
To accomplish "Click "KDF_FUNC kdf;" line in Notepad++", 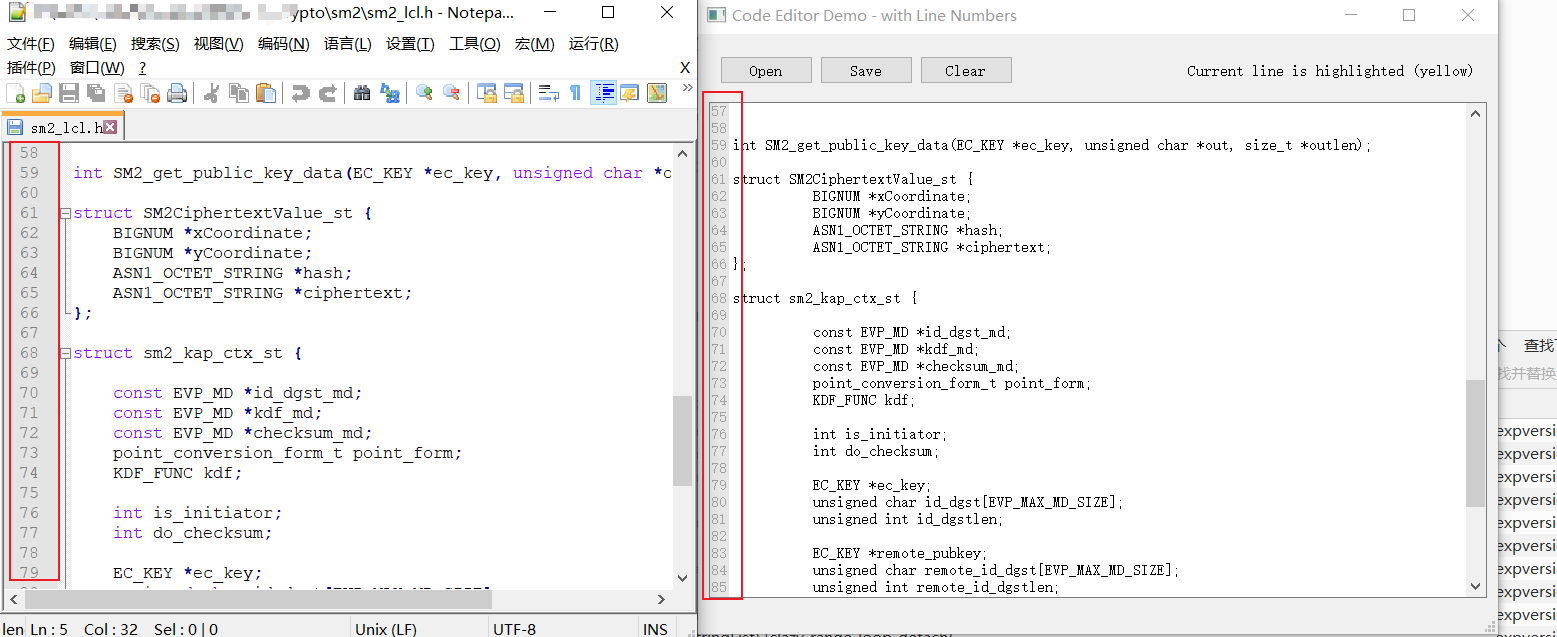I will pos(178,473).
